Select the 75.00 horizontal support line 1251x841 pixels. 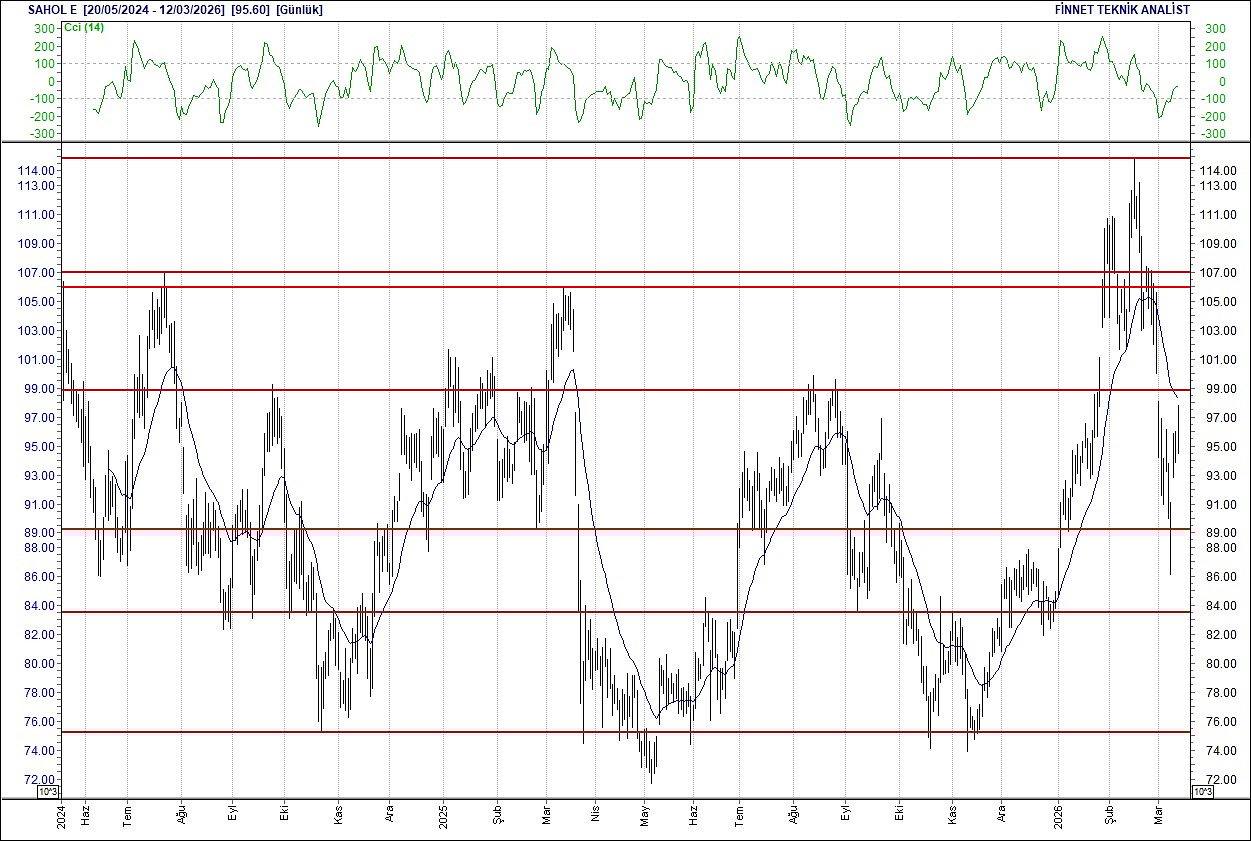(x=600, y=731)
